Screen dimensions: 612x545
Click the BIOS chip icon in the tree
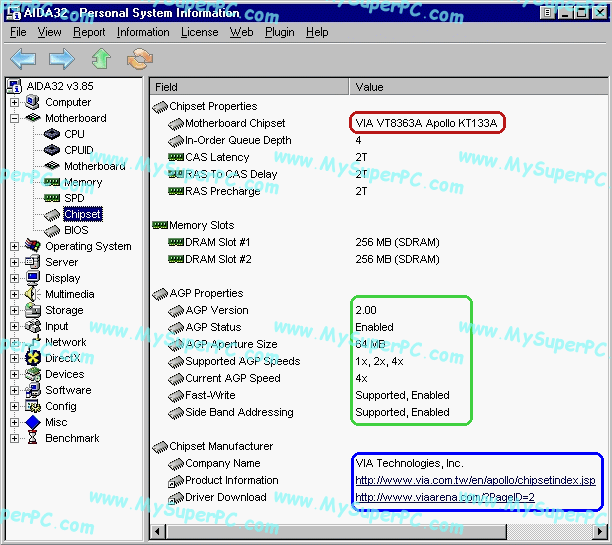click(x=52, y=231)
